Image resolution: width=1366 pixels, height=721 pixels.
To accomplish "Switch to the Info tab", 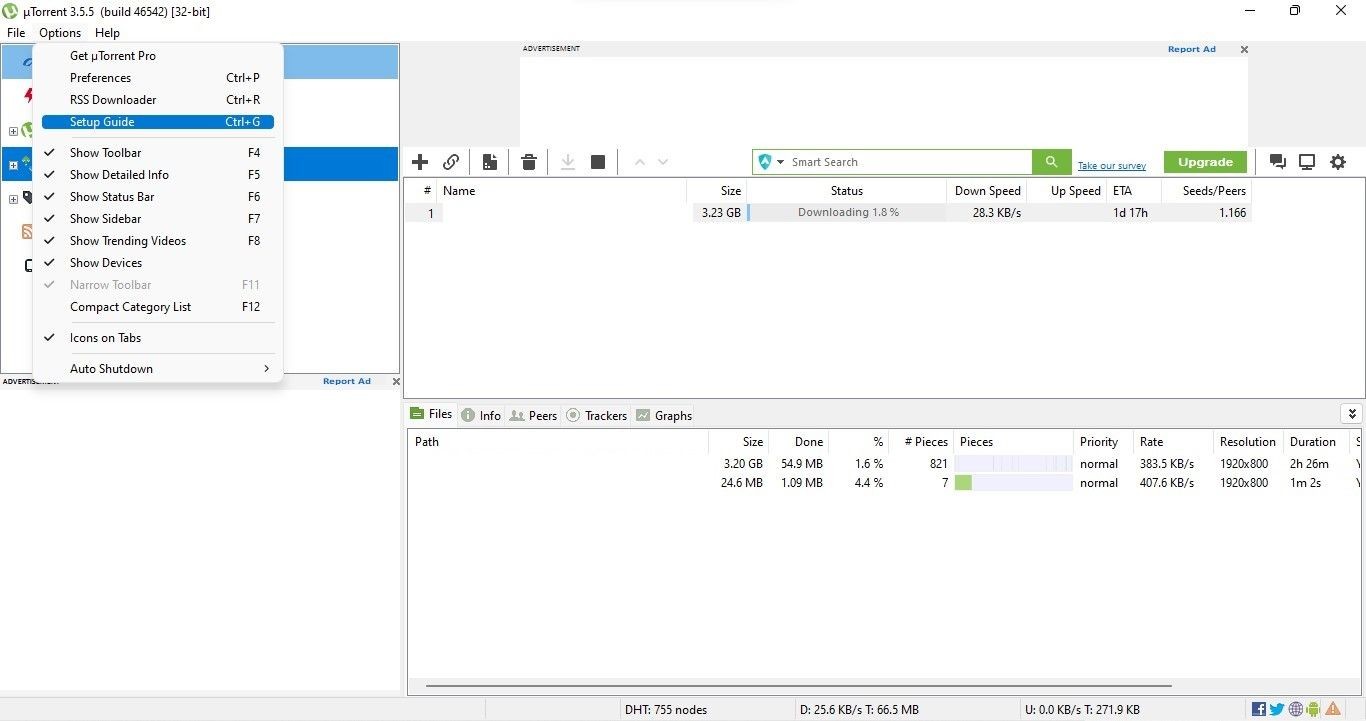I will coord(481,415).
